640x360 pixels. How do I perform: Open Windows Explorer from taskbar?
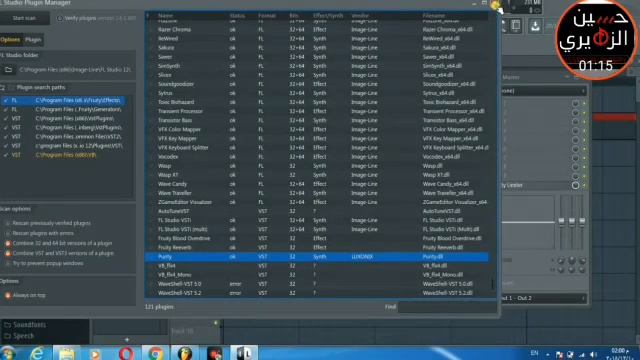pos(67,353)
